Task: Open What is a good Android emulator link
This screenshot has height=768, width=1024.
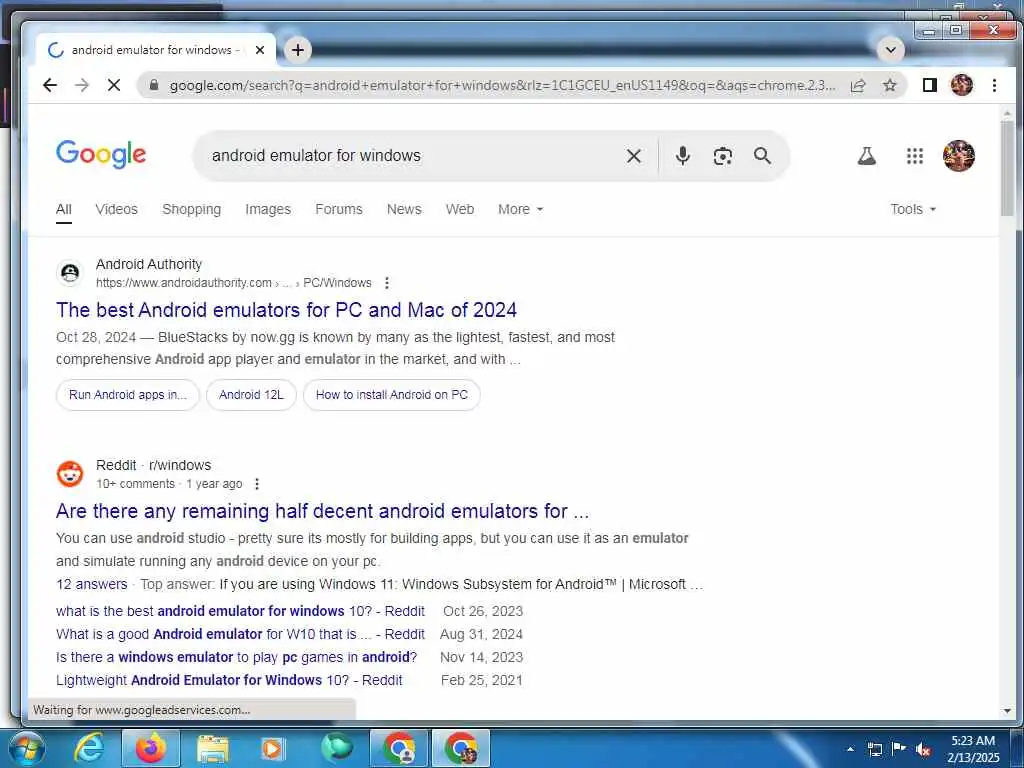Action: pos(240,633)
